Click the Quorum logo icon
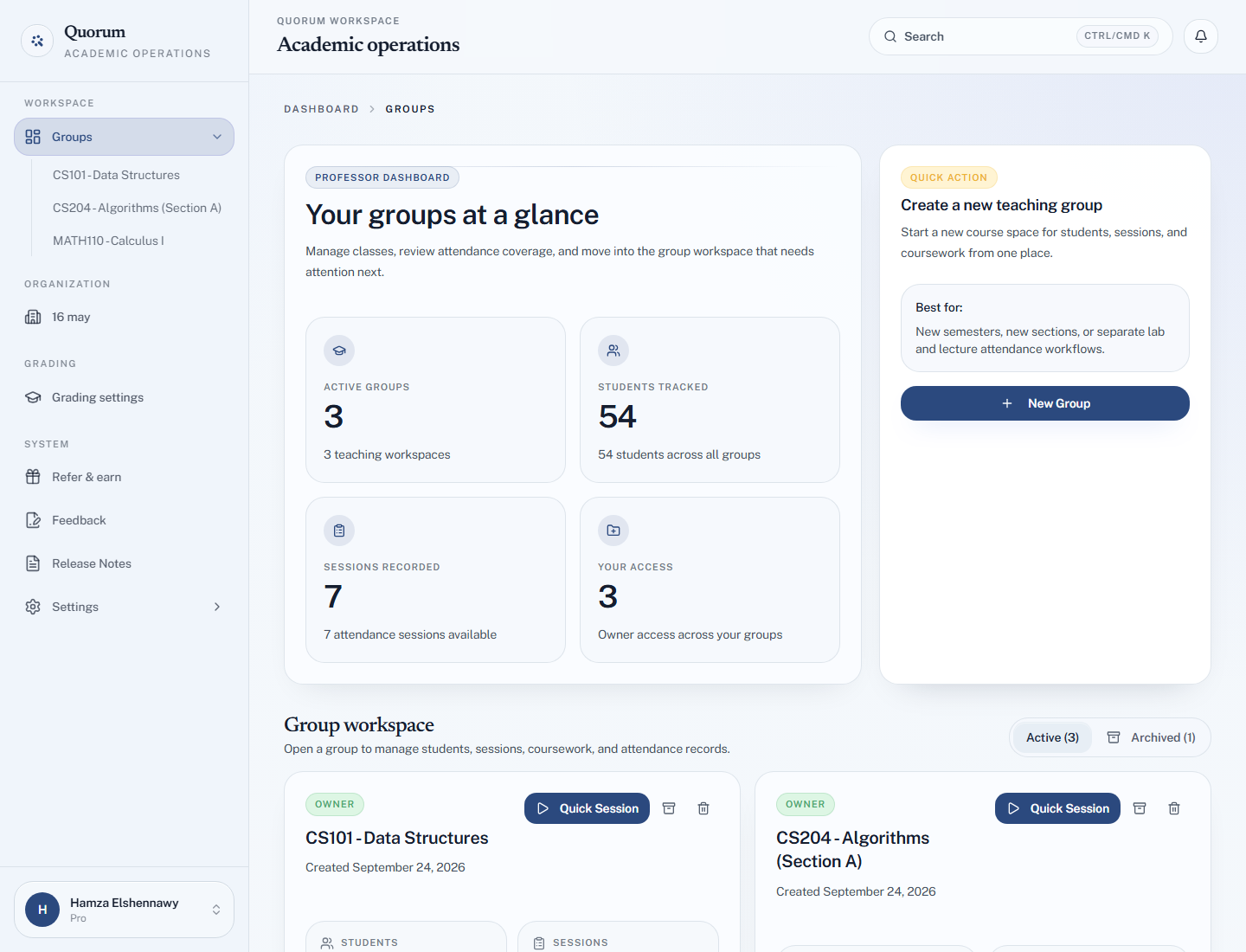Image resolution: width=1246 pixels, height=952 pixels. coord(37,41)
